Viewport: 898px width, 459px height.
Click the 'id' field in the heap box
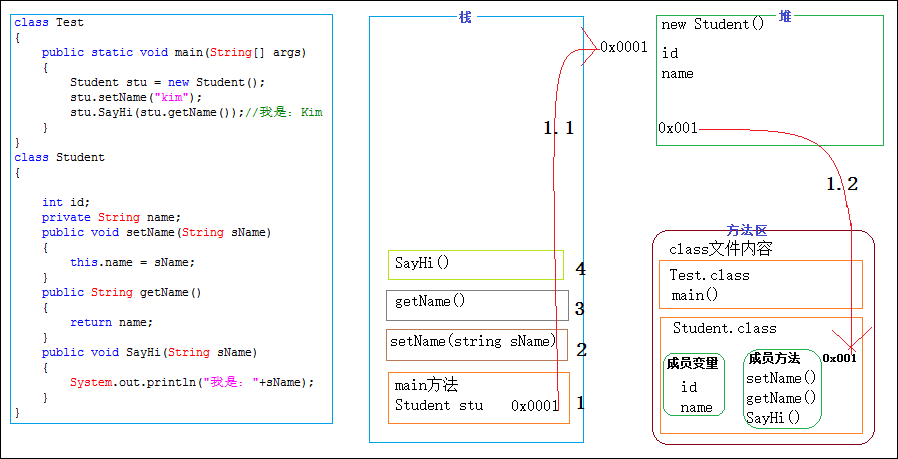point(670,53)
